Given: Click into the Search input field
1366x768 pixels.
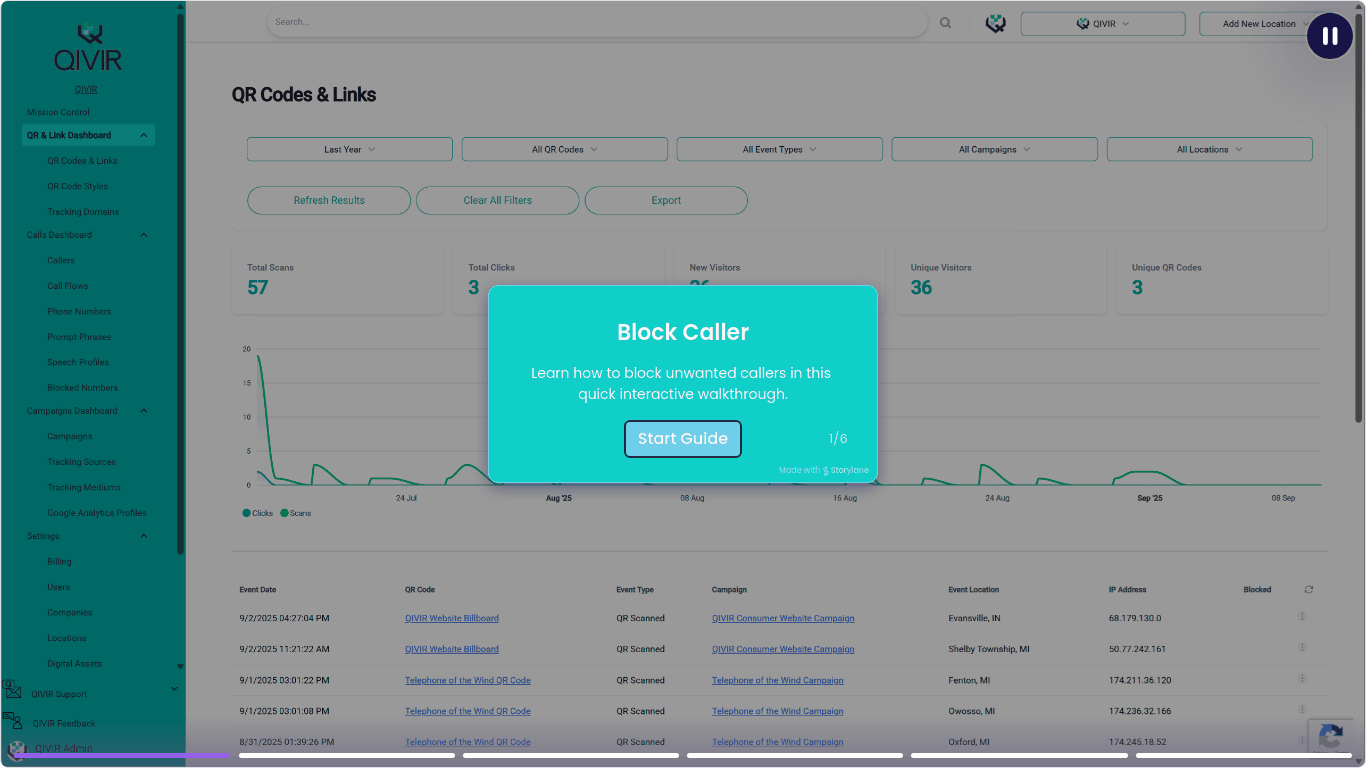Looking at the screenshot, I should 597,22.
